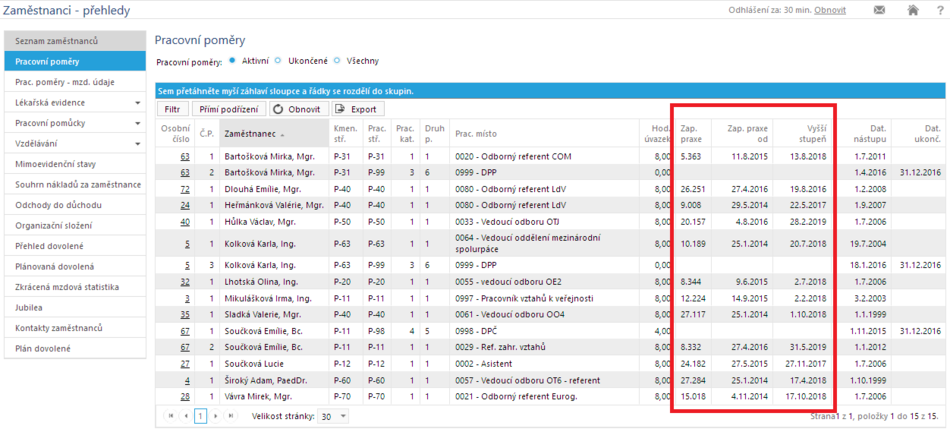
Task: Sort by Zaměstnanec column header
Action: click(x=274, y=133)
